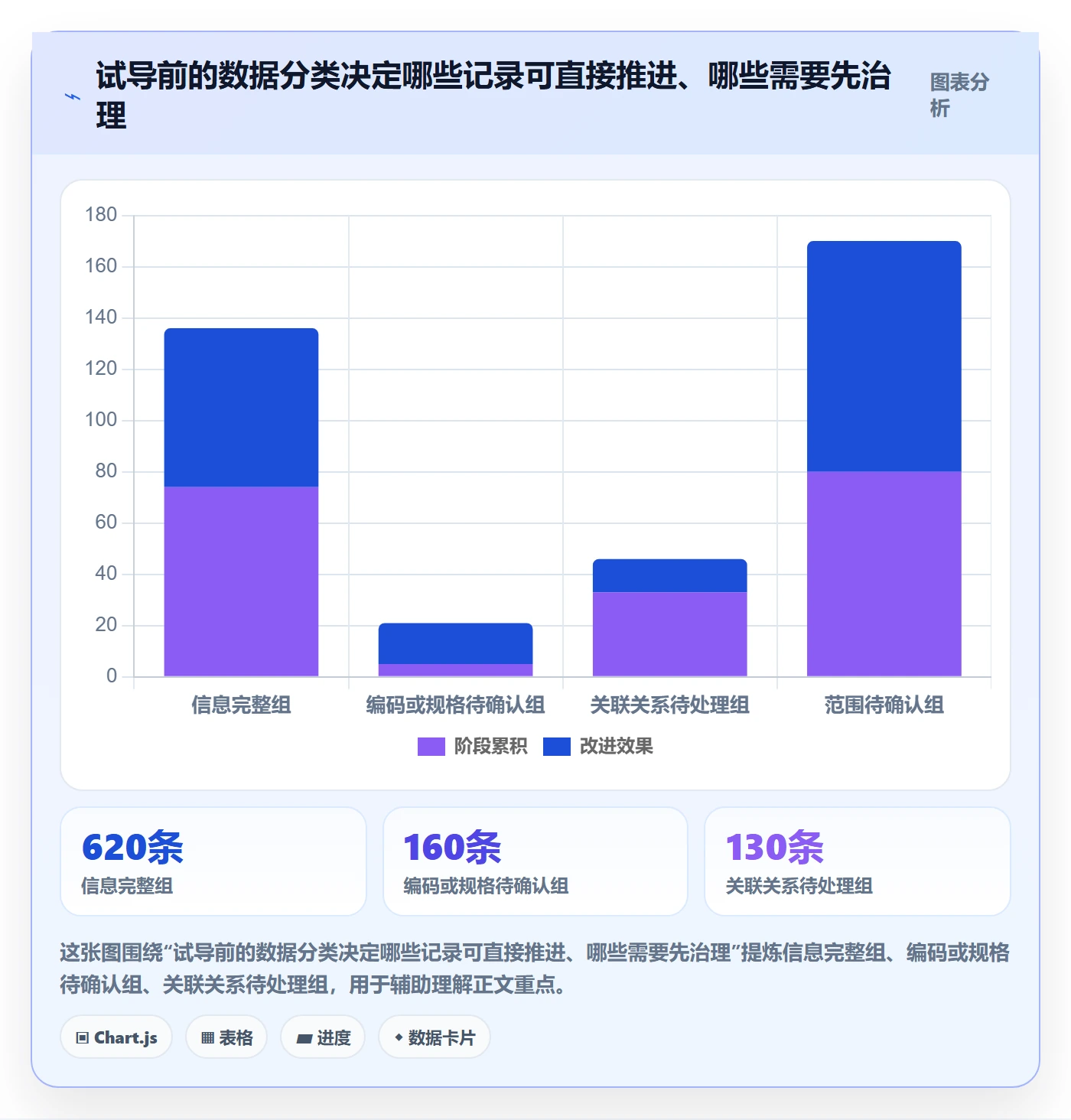Viewport: 1071px width, 1120px height.
Task: Click the lightning icon beside the title
Action: (72, 97)
